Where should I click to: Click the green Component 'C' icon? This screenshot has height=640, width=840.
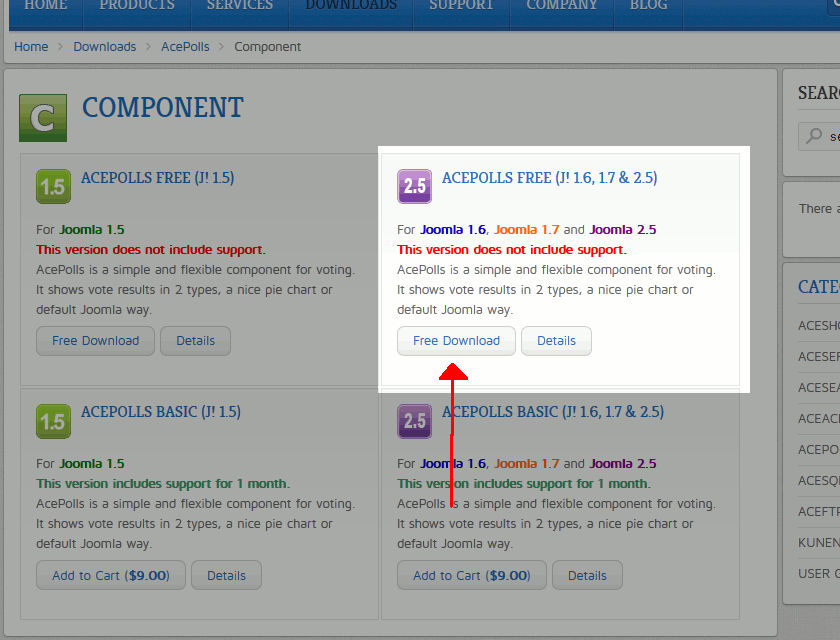(43, 118)
